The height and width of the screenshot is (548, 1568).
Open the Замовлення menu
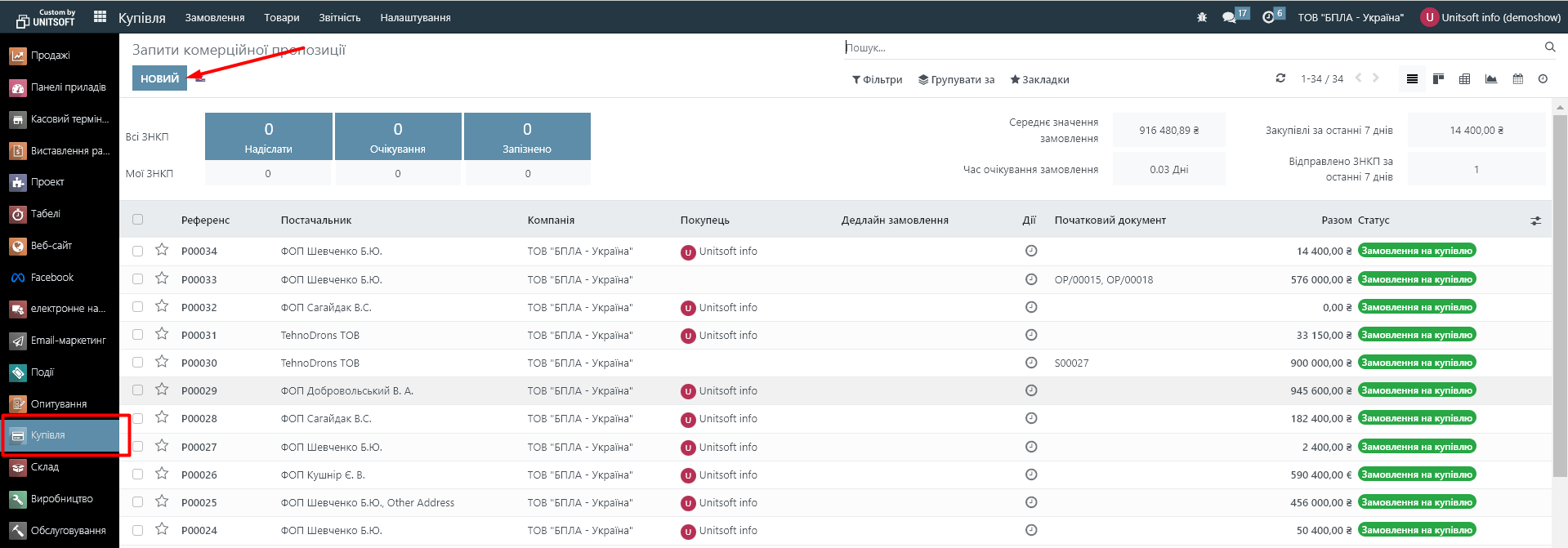pyautogui.click(x=214, y=17)
